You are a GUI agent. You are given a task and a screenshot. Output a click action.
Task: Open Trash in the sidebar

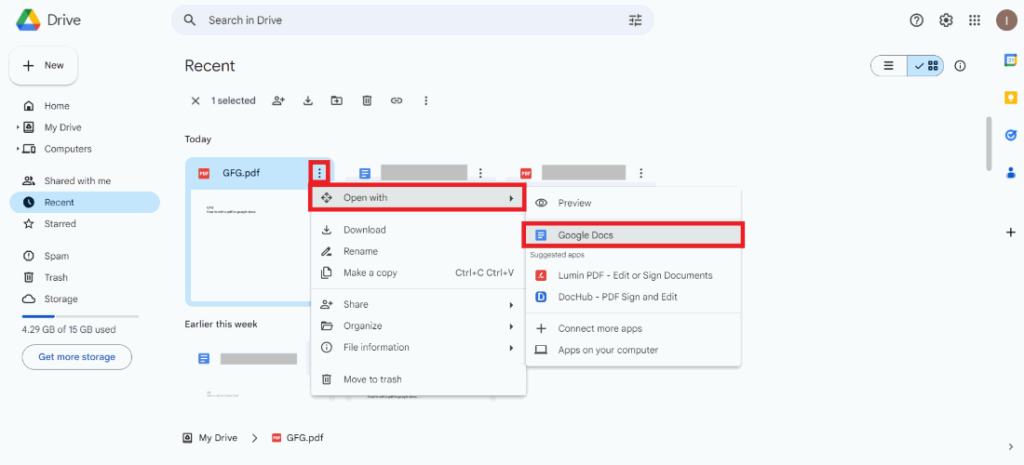pos(84,278)
